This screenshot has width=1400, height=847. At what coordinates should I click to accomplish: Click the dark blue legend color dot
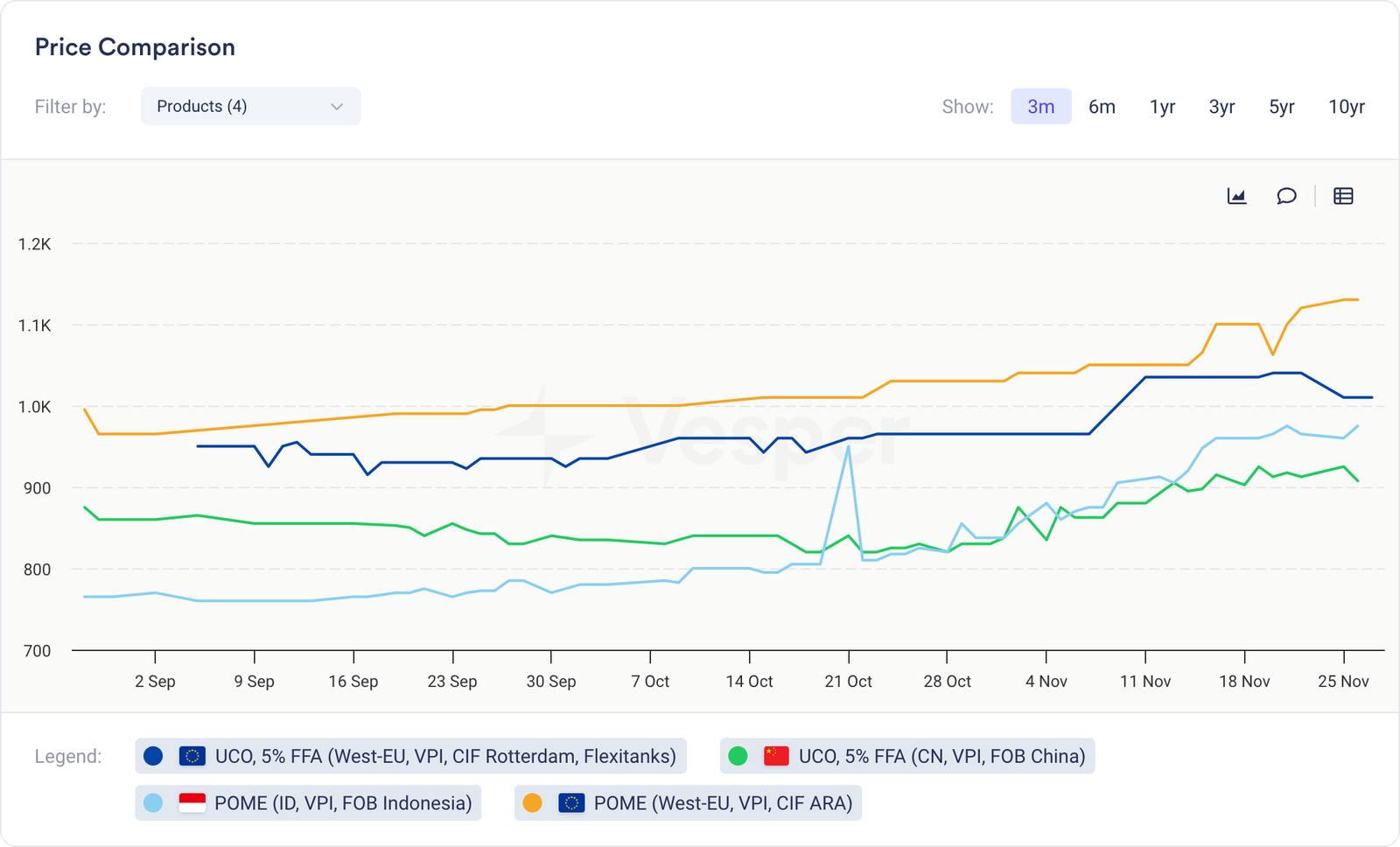[x=153, y=756]
